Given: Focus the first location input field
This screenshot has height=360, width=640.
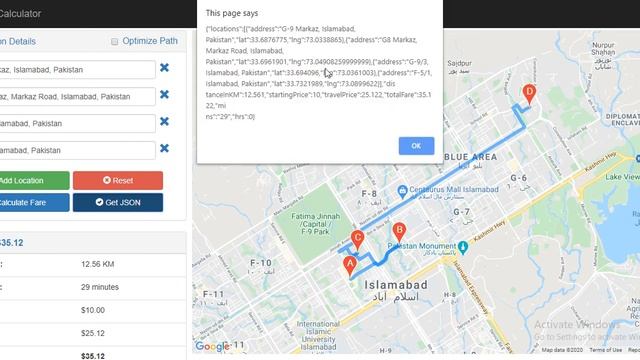Looking at the screenshot, I should (x=77, y=70).
